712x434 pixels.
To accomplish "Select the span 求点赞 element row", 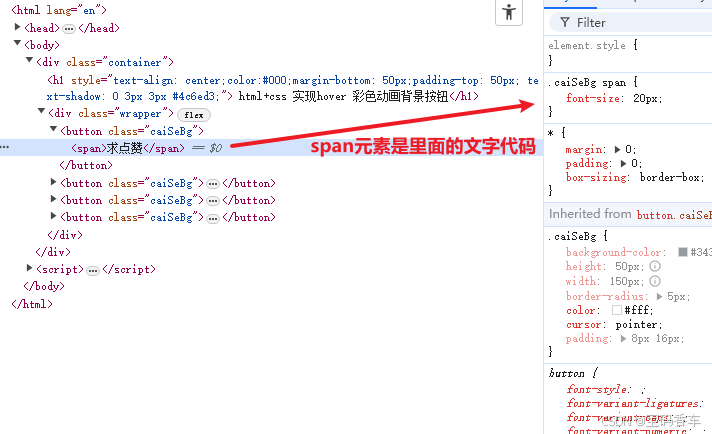I will (272, 148).
